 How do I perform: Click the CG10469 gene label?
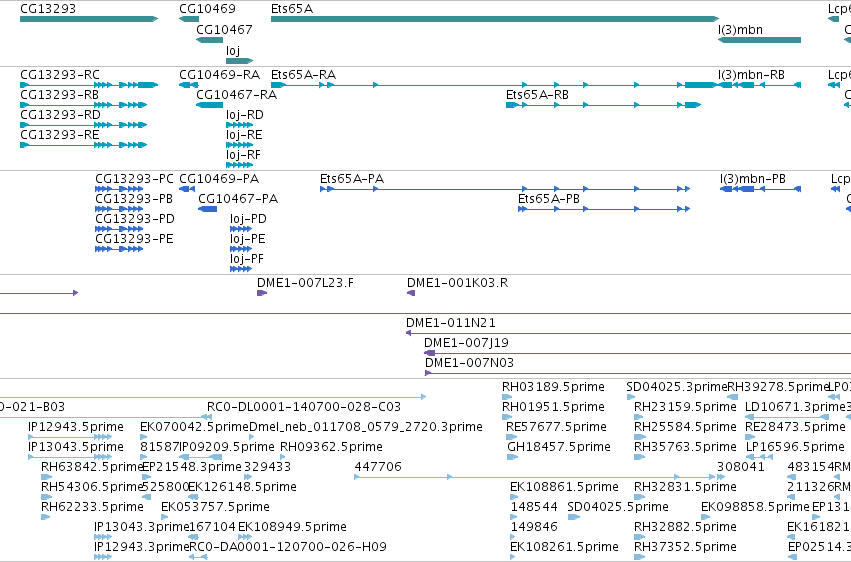(x=207, y=9)
